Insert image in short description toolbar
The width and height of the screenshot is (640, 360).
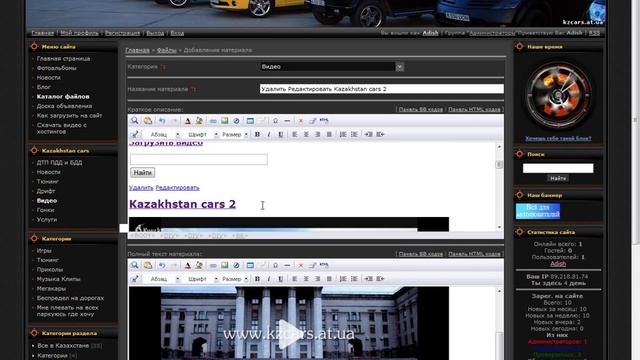point(224,121)
